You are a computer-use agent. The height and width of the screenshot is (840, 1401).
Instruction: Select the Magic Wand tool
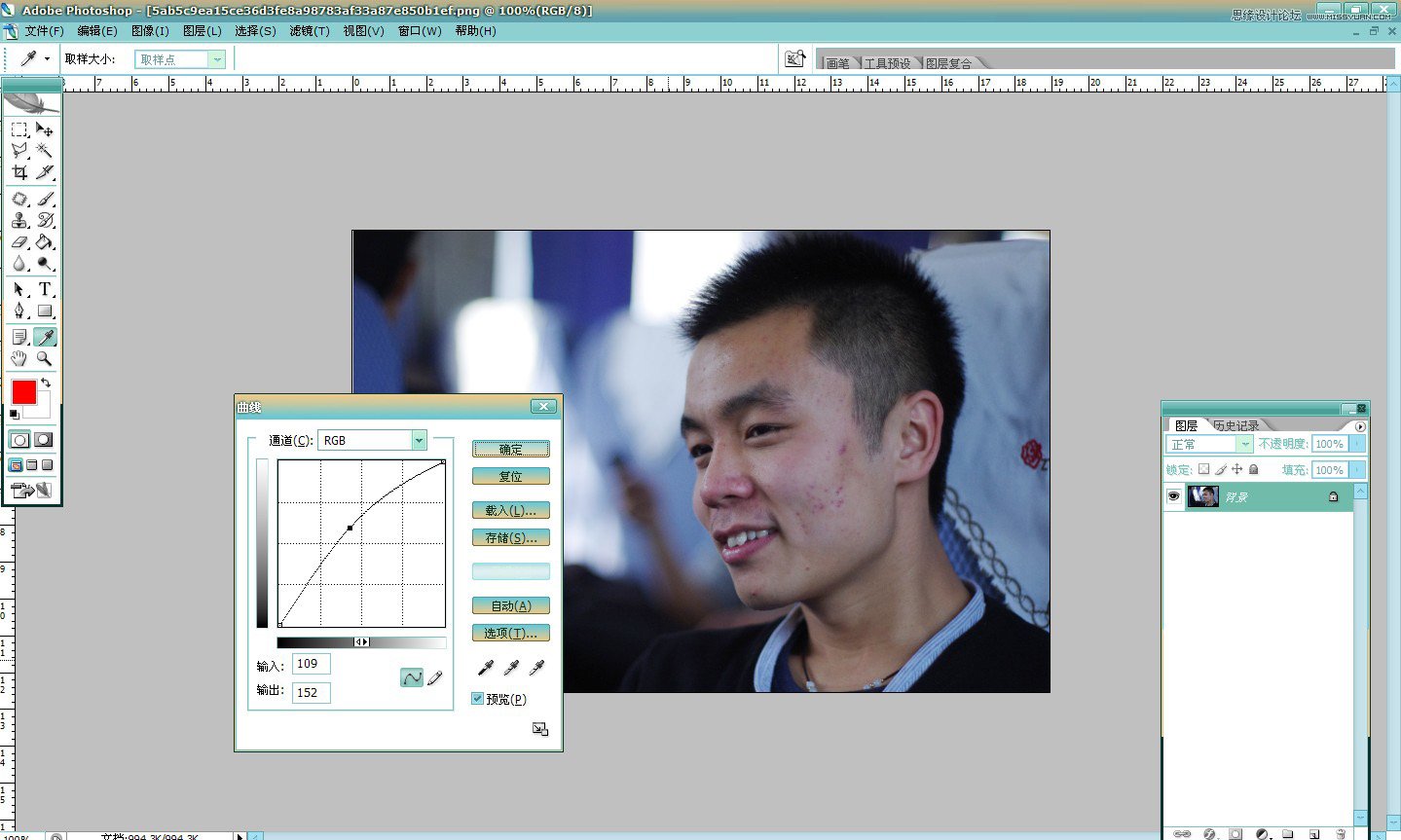pyautogui.click(x=45, y=150)
